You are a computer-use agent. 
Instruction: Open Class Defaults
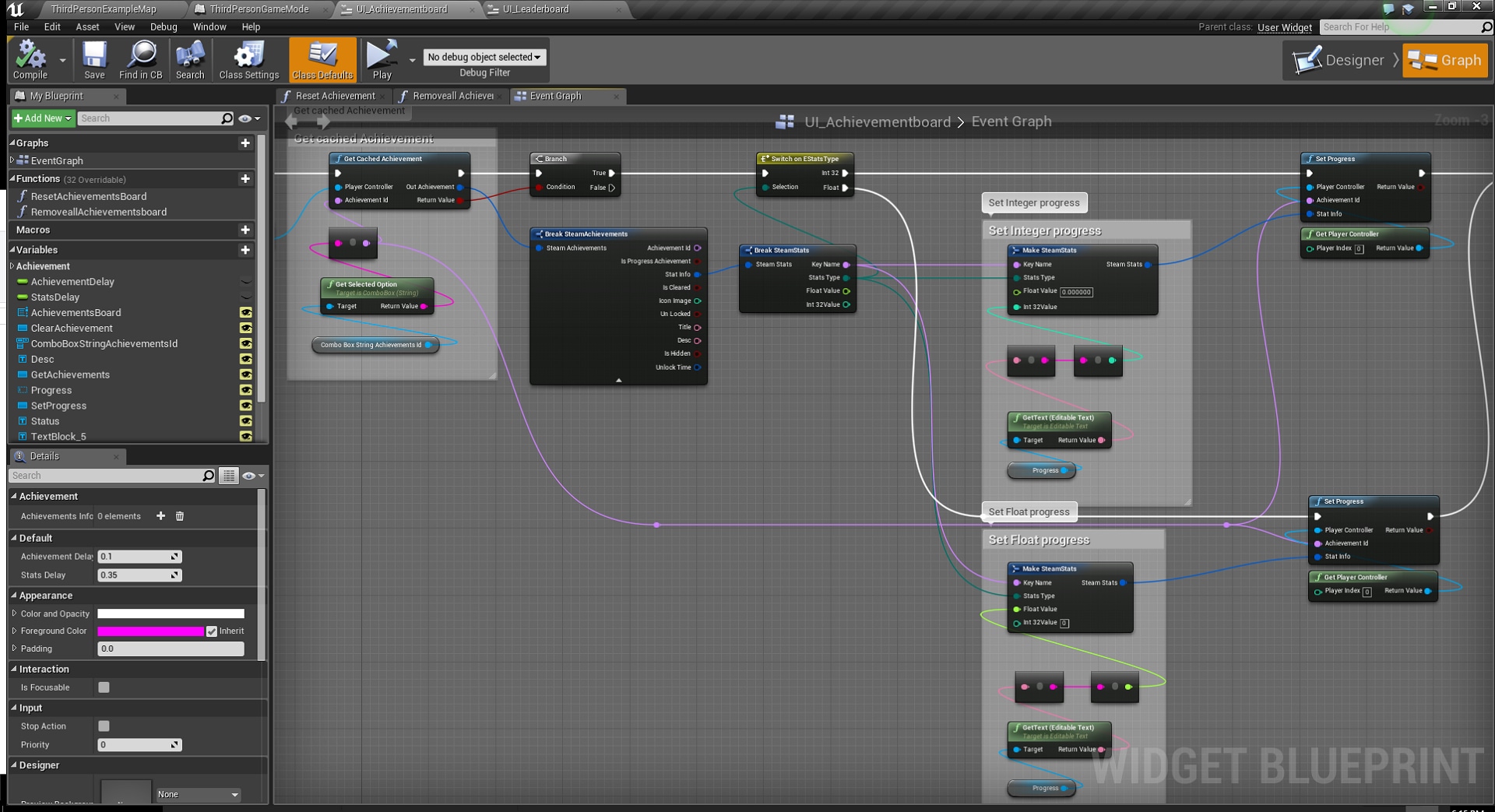coord(322,59)
